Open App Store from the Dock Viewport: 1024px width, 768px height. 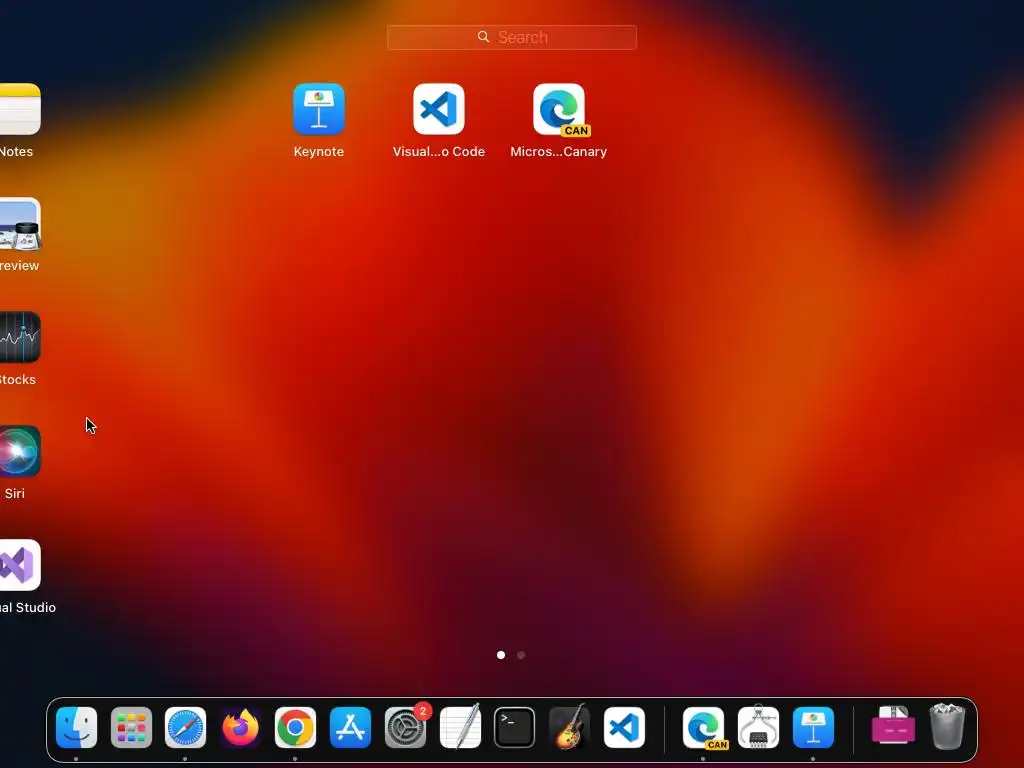(350, 728)
